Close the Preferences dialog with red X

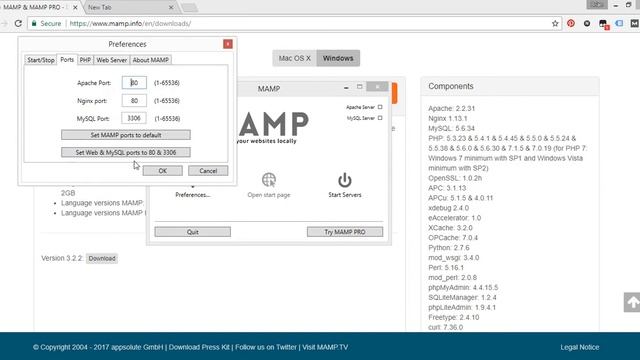[228, 44]
